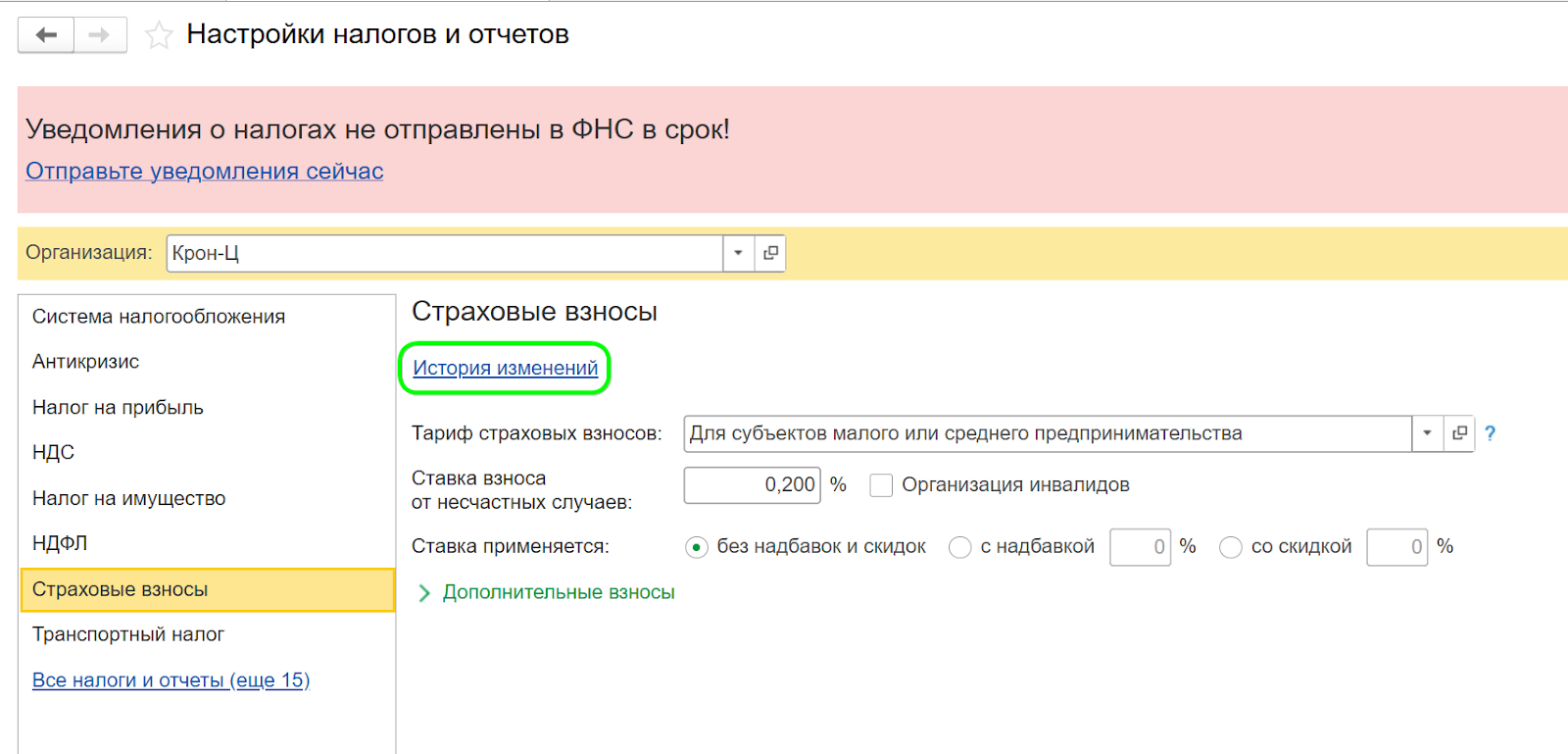The image size is (1568, 754).
Task: Go forward with the right arrow button
Action: [100, 35]
